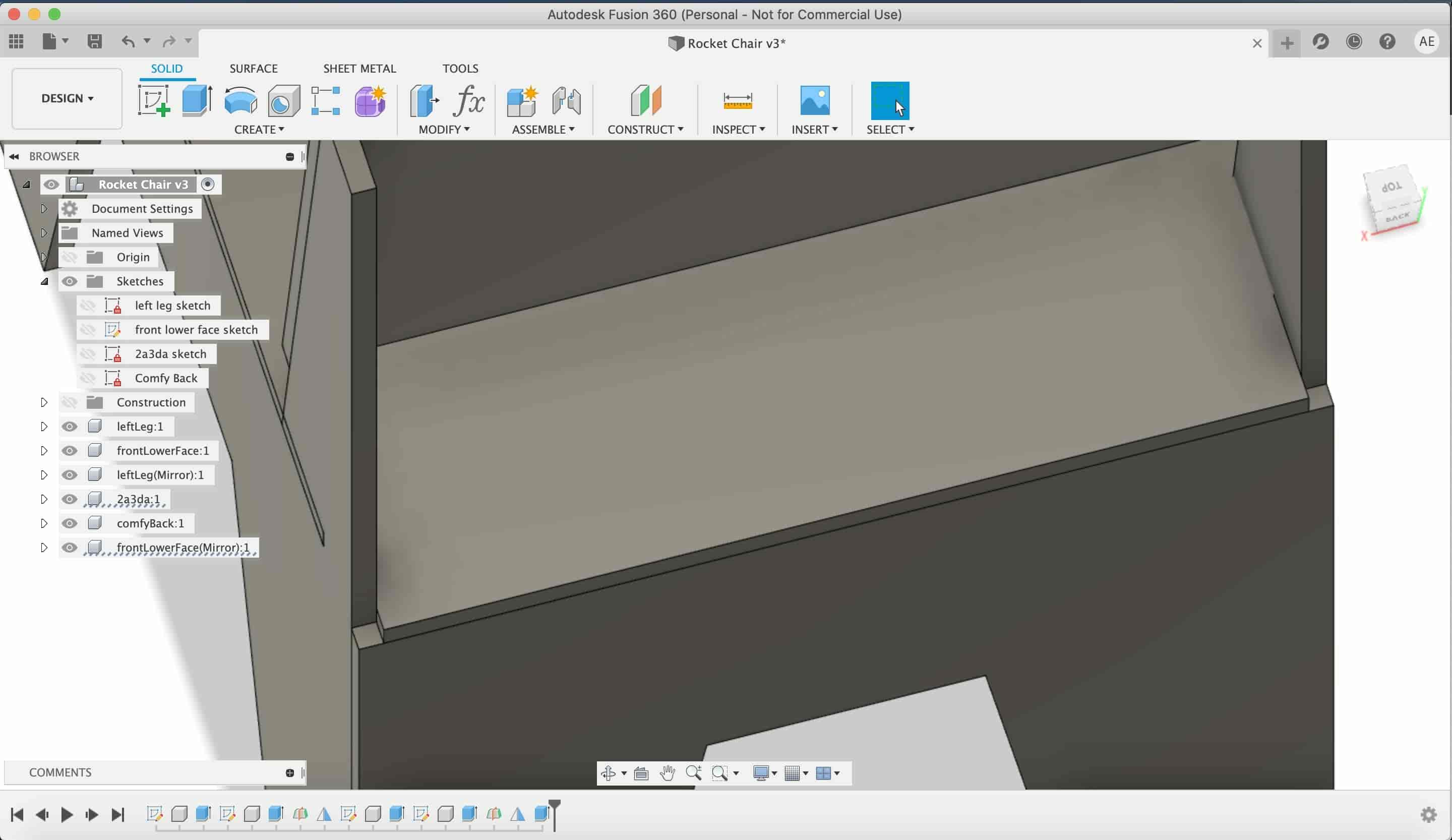Expand Document Settings node
The width and height of the screenshot is (1452, 840).
44,209
